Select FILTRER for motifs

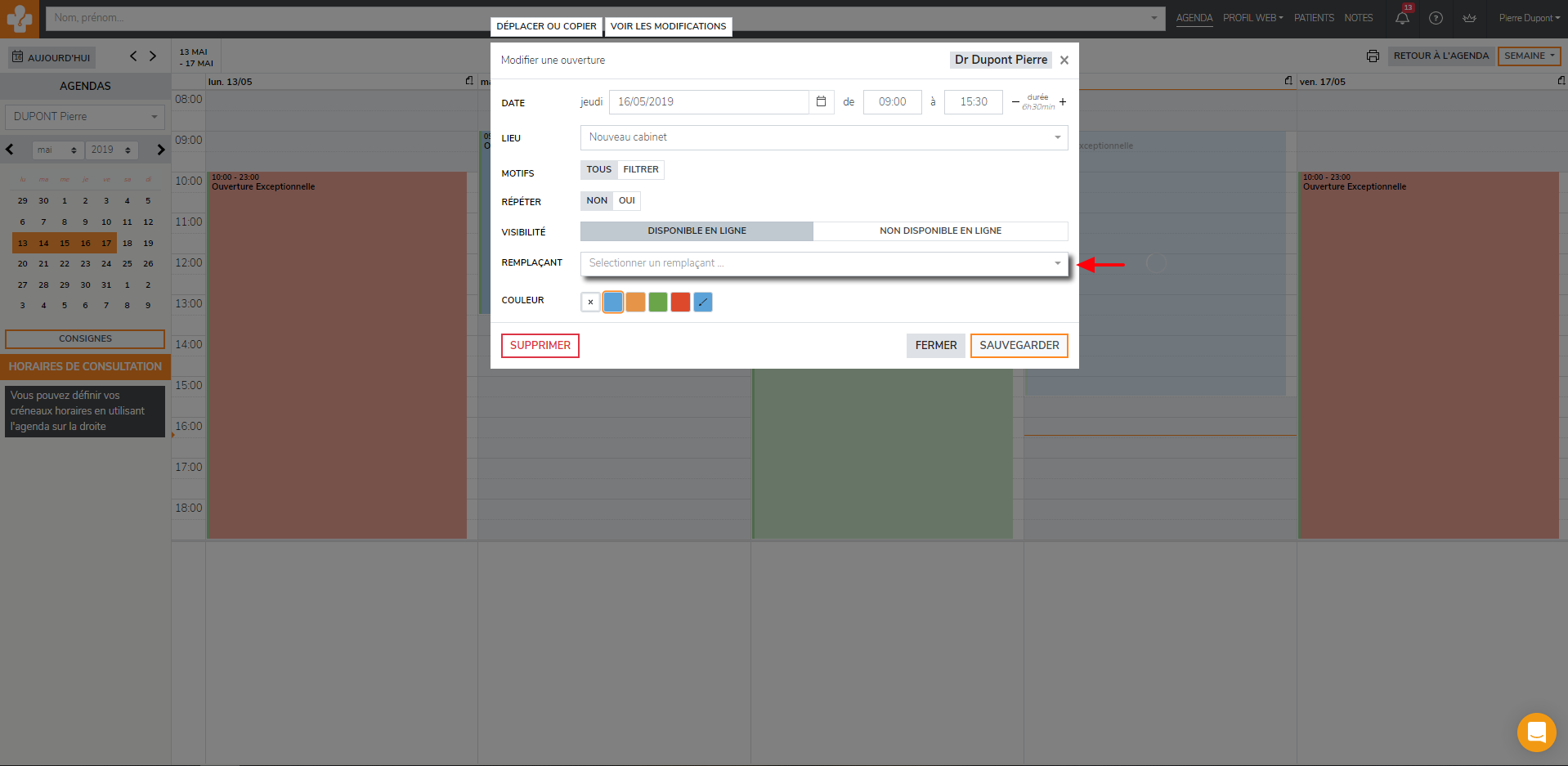[x=640, y=170]
